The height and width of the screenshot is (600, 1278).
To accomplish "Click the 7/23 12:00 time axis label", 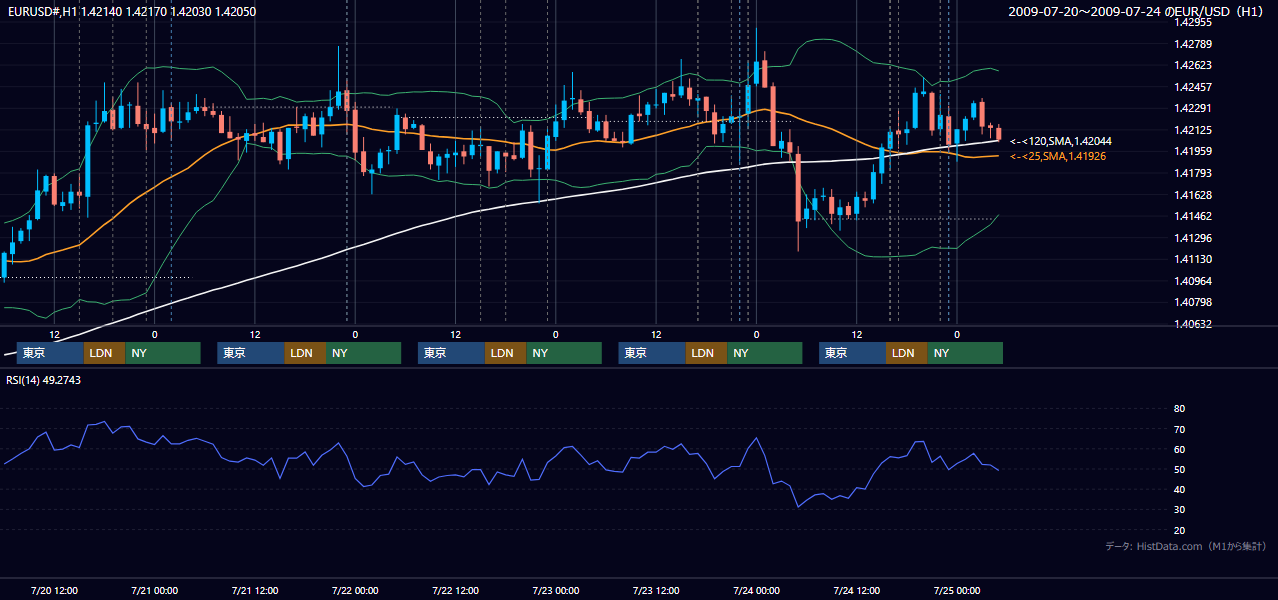I will (656, 590).
